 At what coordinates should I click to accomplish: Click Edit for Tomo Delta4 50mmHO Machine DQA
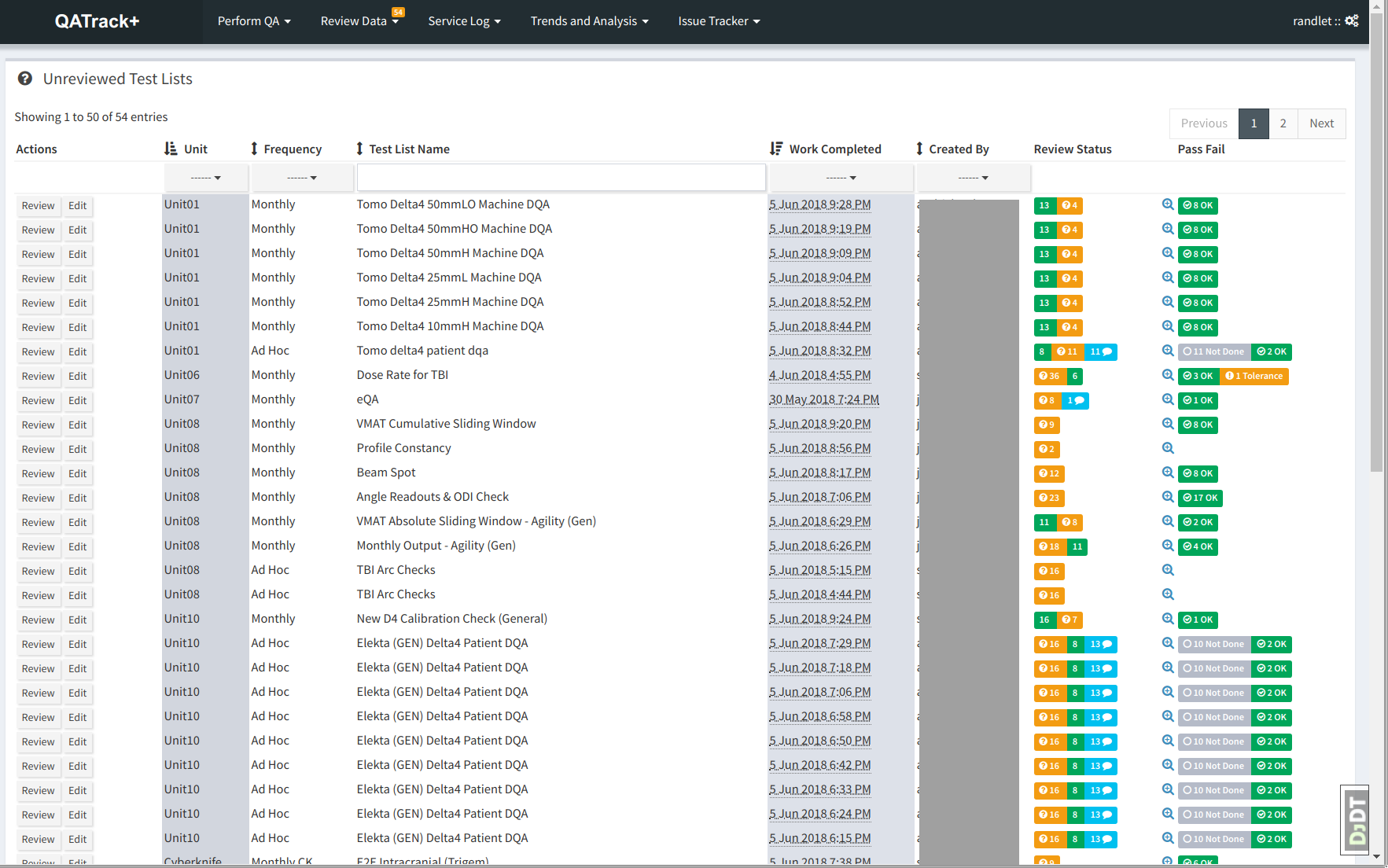(x=77, y=230)
